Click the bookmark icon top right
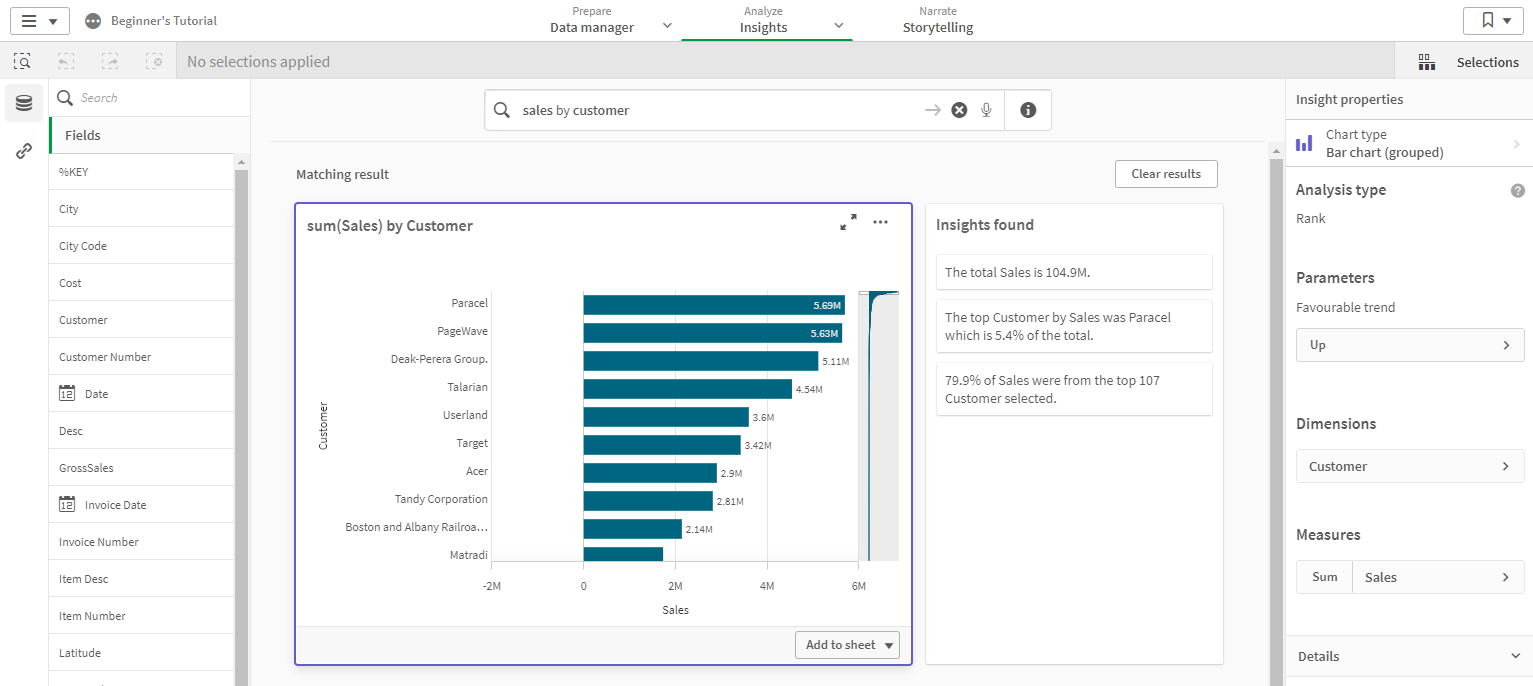 1487,20
